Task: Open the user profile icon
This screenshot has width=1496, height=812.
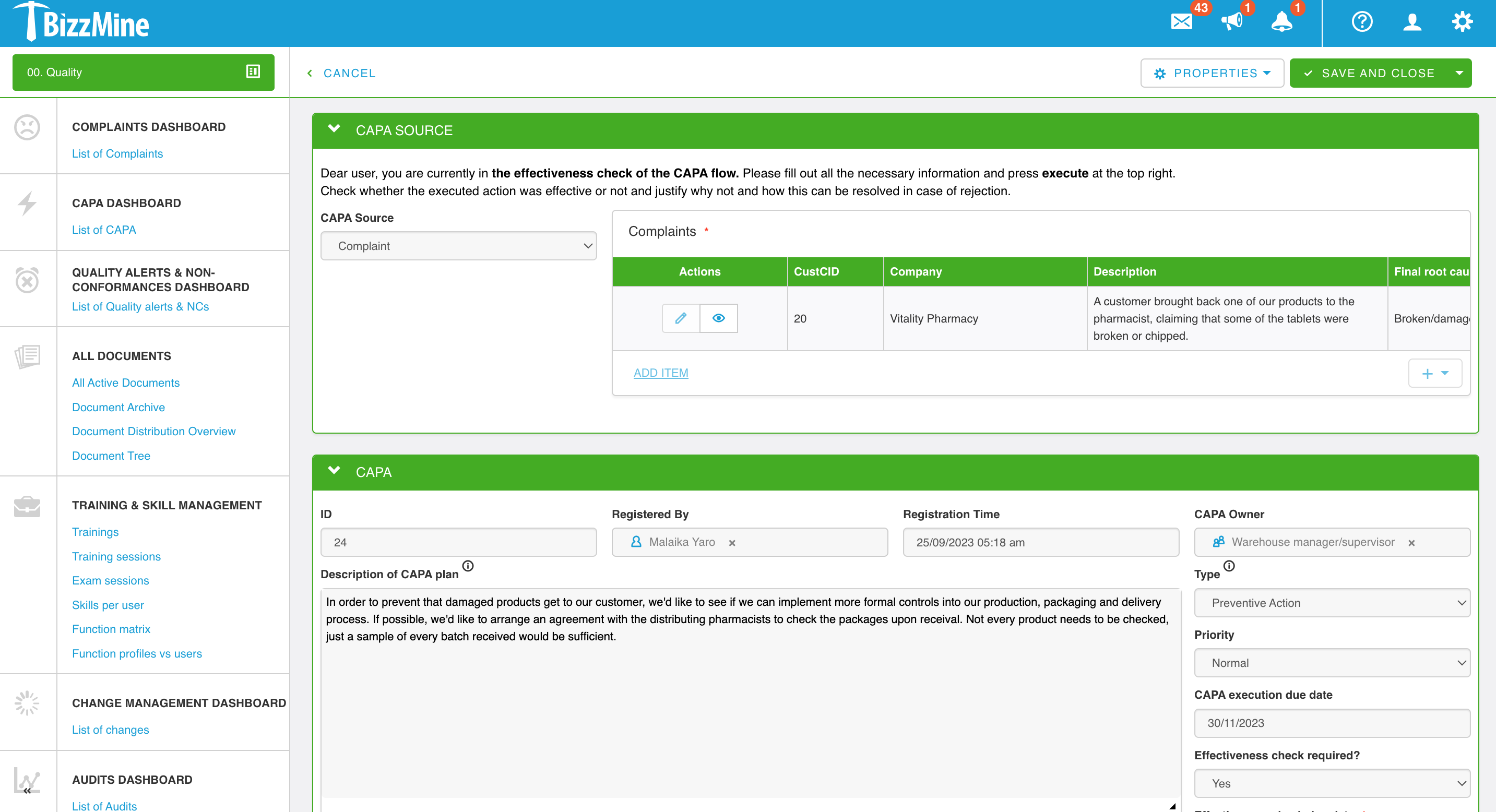Action: coord(1412,22)
